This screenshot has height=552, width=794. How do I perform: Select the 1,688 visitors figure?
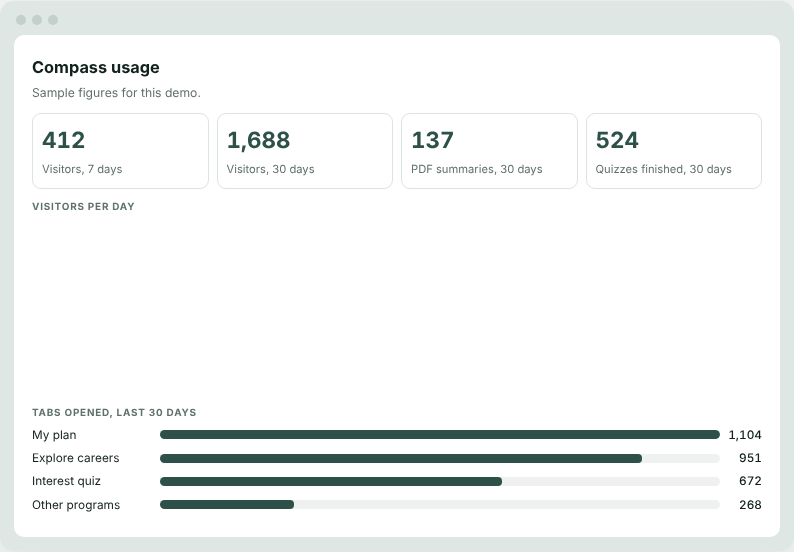coord(258,140)
